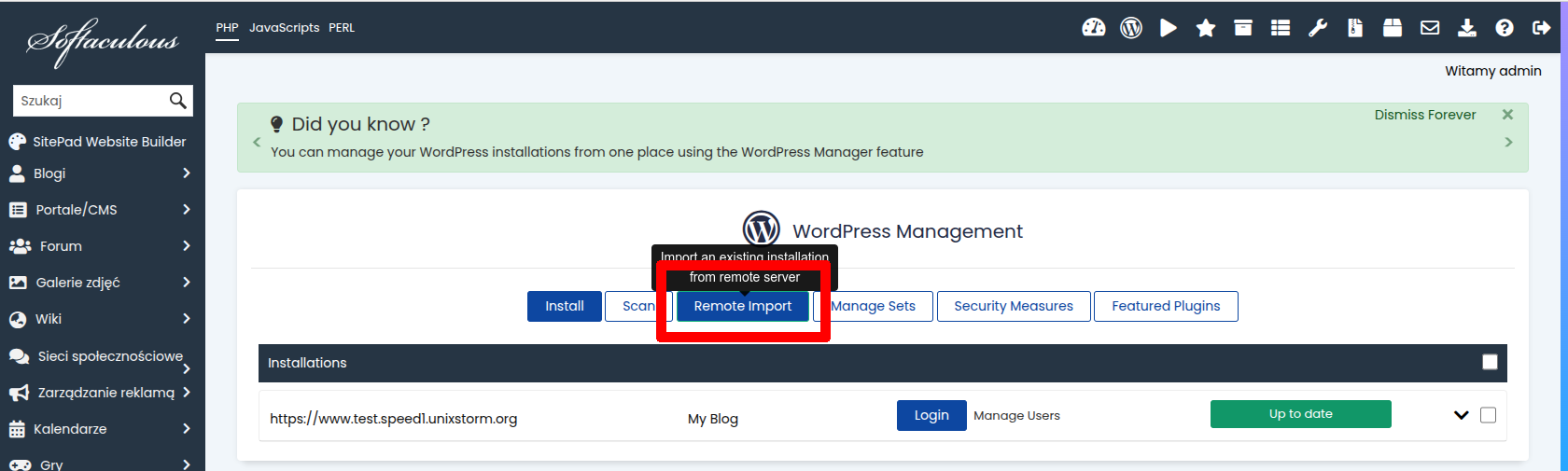The height and width of the screenshot is (471, 1568).
Task: Click the My Blog site name text
Action: (713, 419)
